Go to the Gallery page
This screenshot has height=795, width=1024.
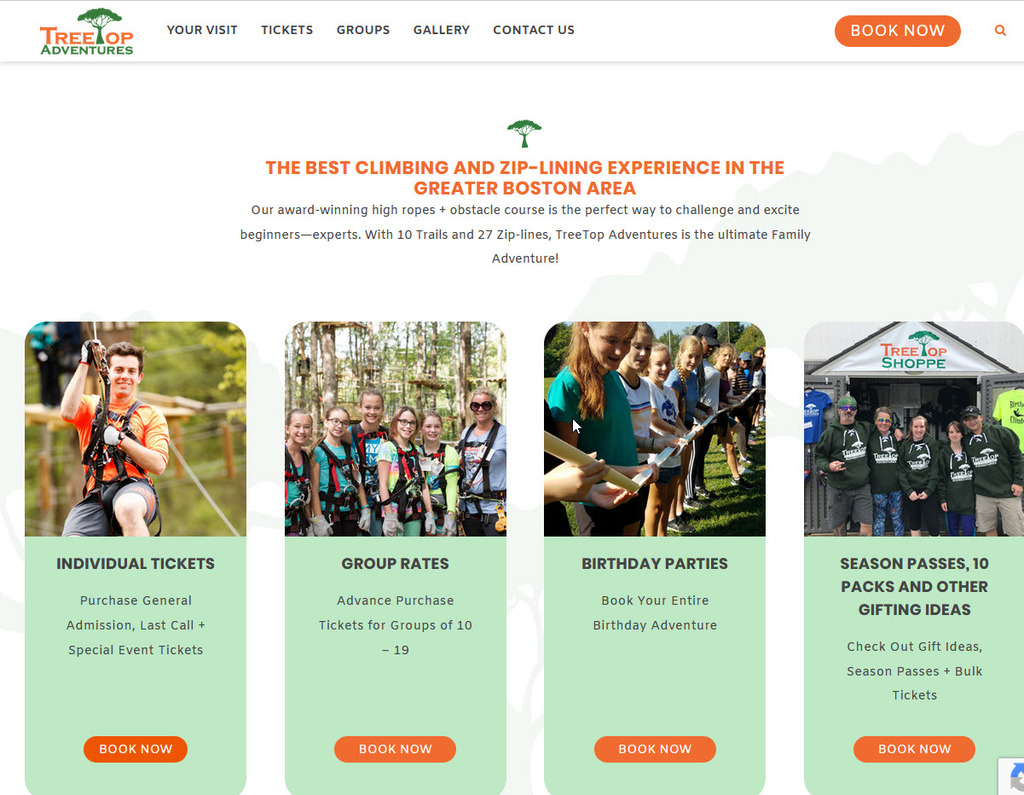pyautogui.click(x=441, y=30)
